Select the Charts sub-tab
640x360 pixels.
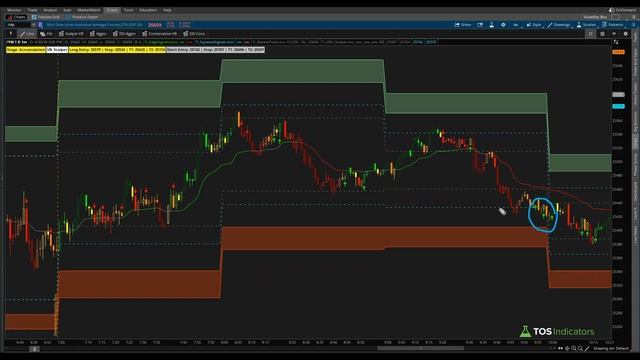tap(17, 17)
